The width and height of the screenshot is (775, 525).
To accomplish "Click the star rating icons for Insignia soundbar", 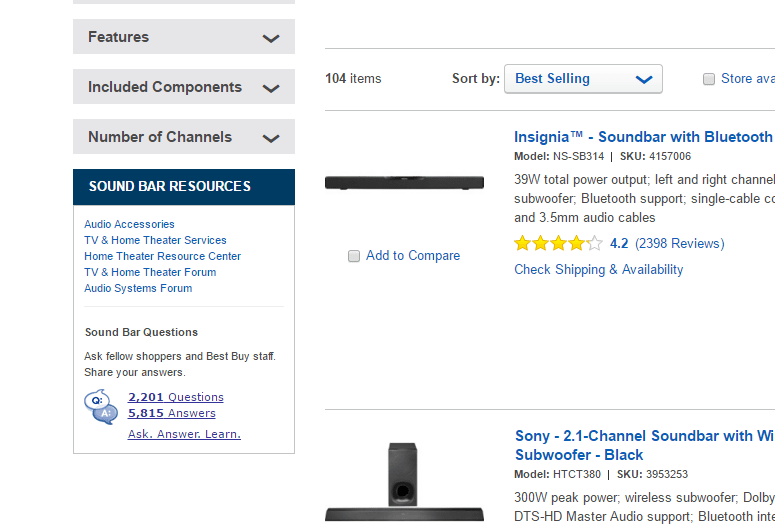I will [559, 243].
